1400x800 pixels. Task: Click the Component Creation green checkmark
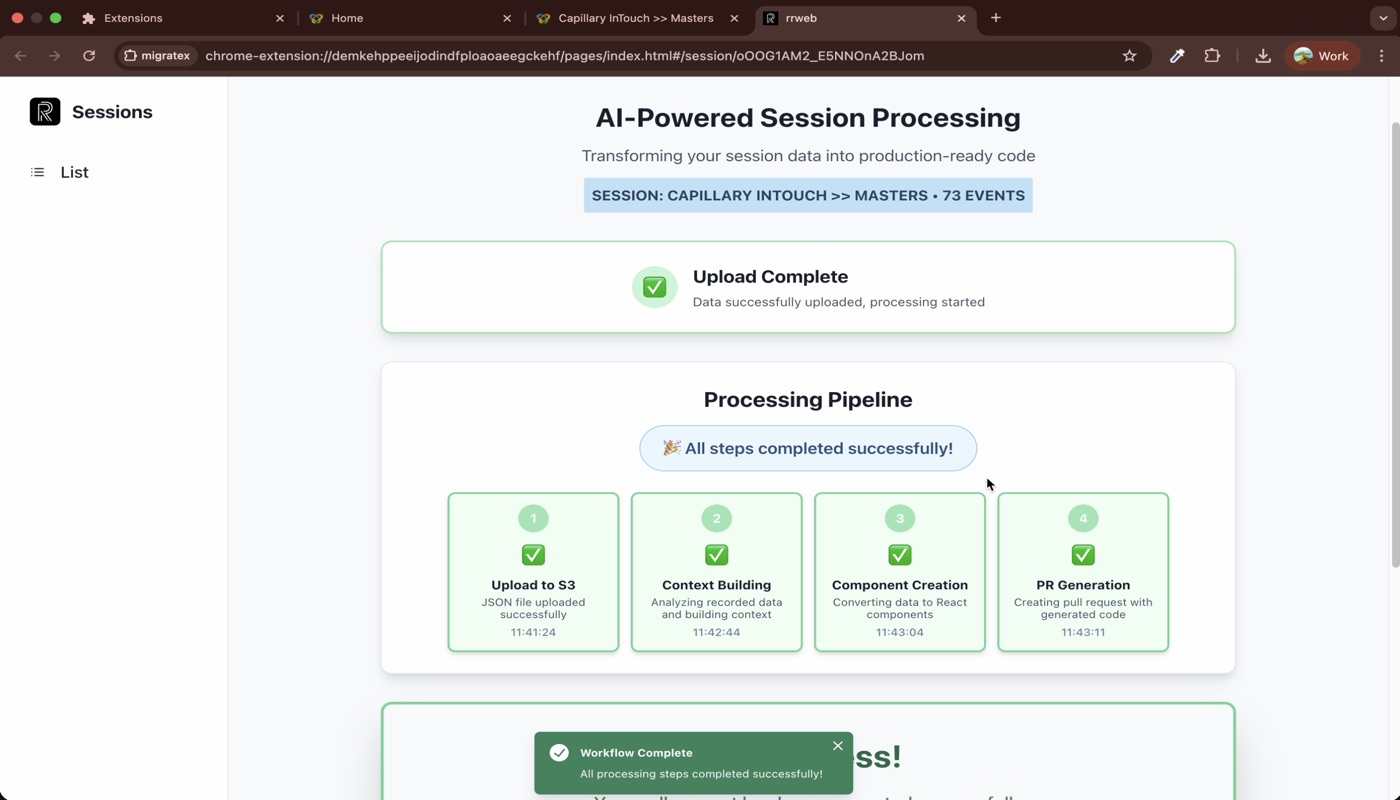tap(900, 555)
